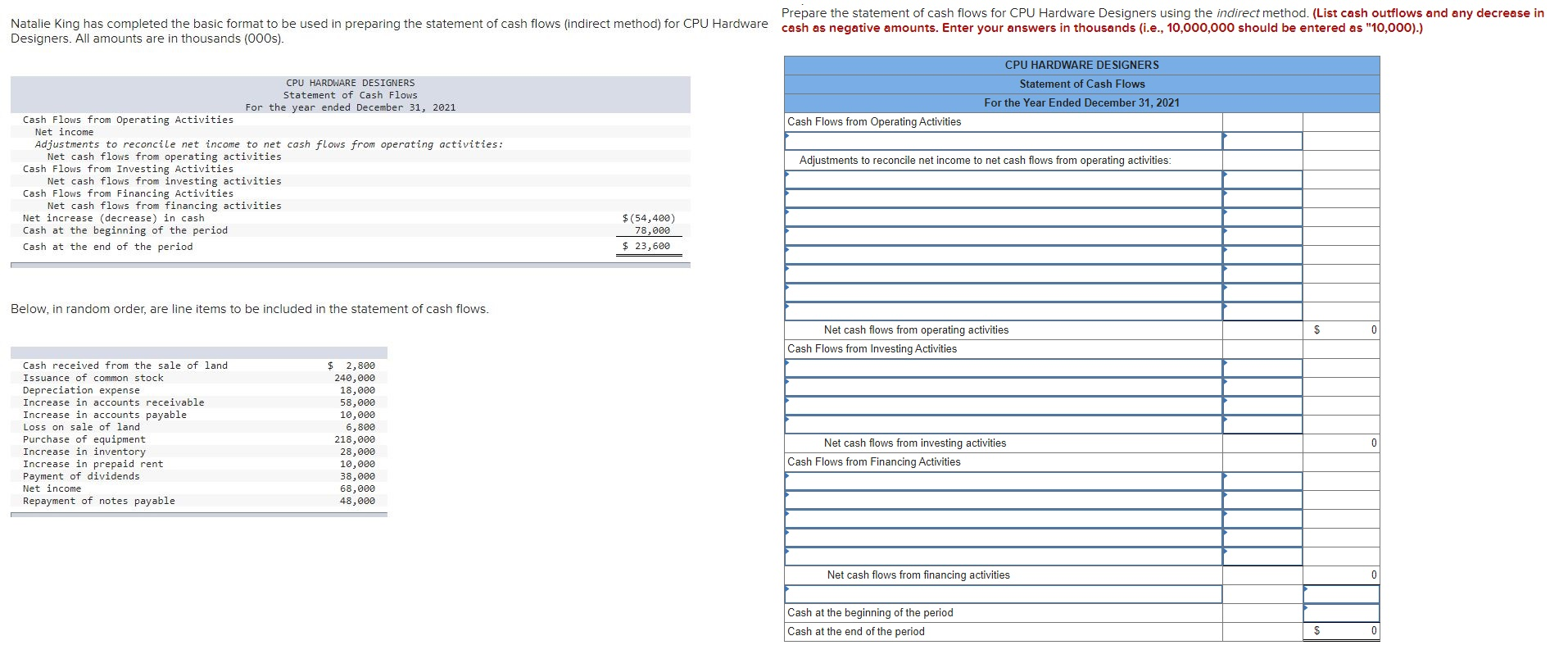Screen dimensions: 1568x645
Task: Select amount field beside first investing activities row
Action: pos(1262,368)
